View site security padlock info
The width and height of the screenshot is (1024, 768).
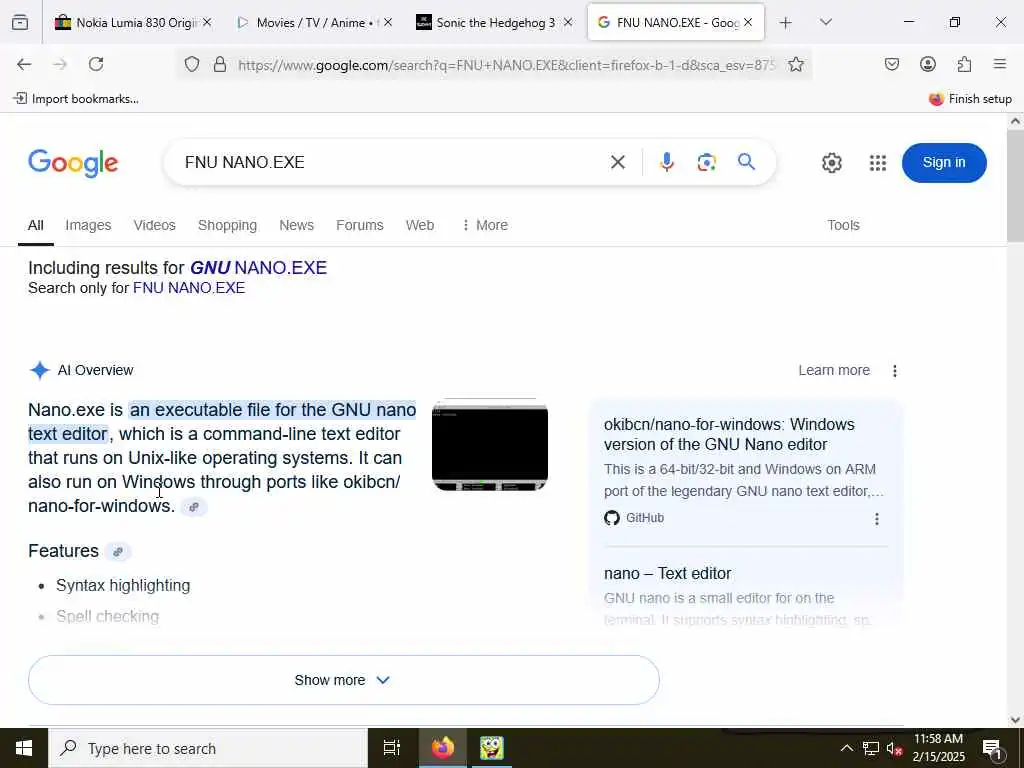(x=220, y=64)
